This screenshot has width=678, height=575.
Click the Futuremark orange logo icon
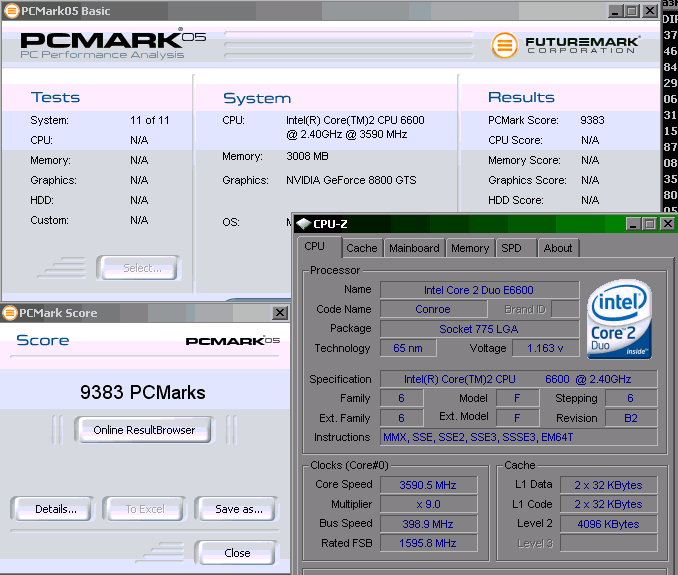point(504,45)
